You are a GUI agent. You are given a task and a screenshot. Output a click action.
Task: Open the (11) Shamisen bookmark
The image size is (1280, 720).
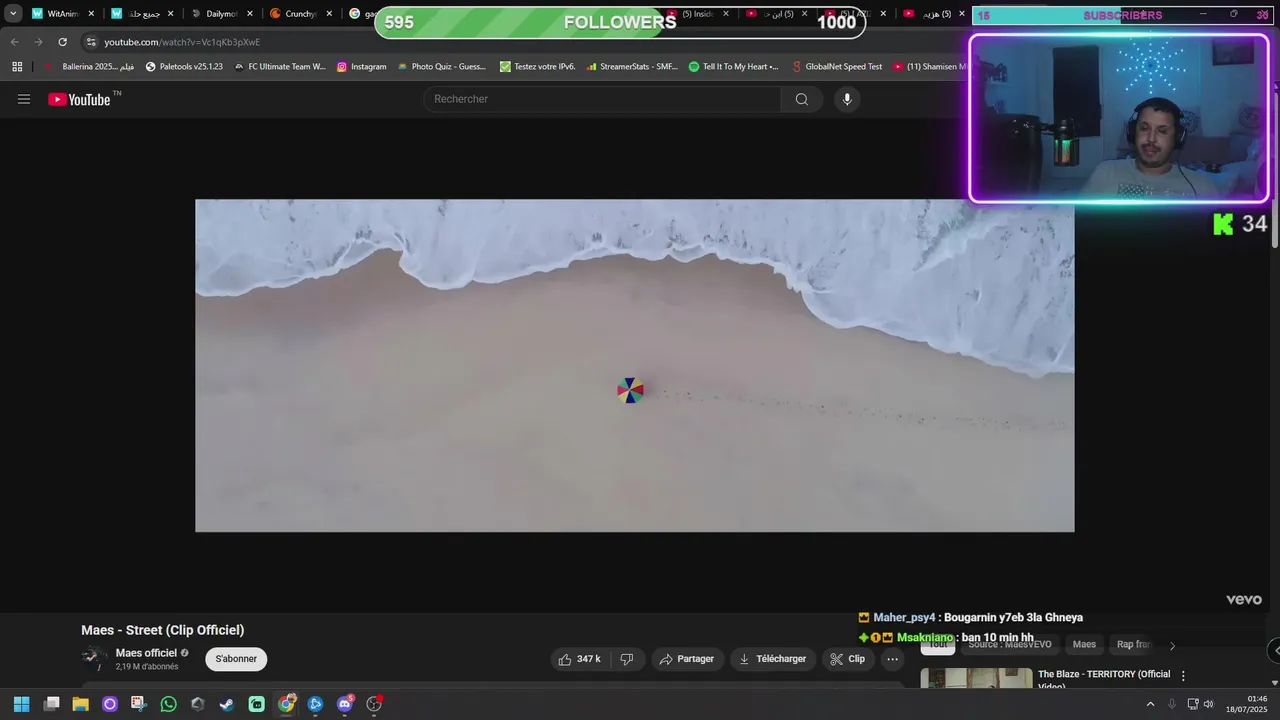click(930, 67)
